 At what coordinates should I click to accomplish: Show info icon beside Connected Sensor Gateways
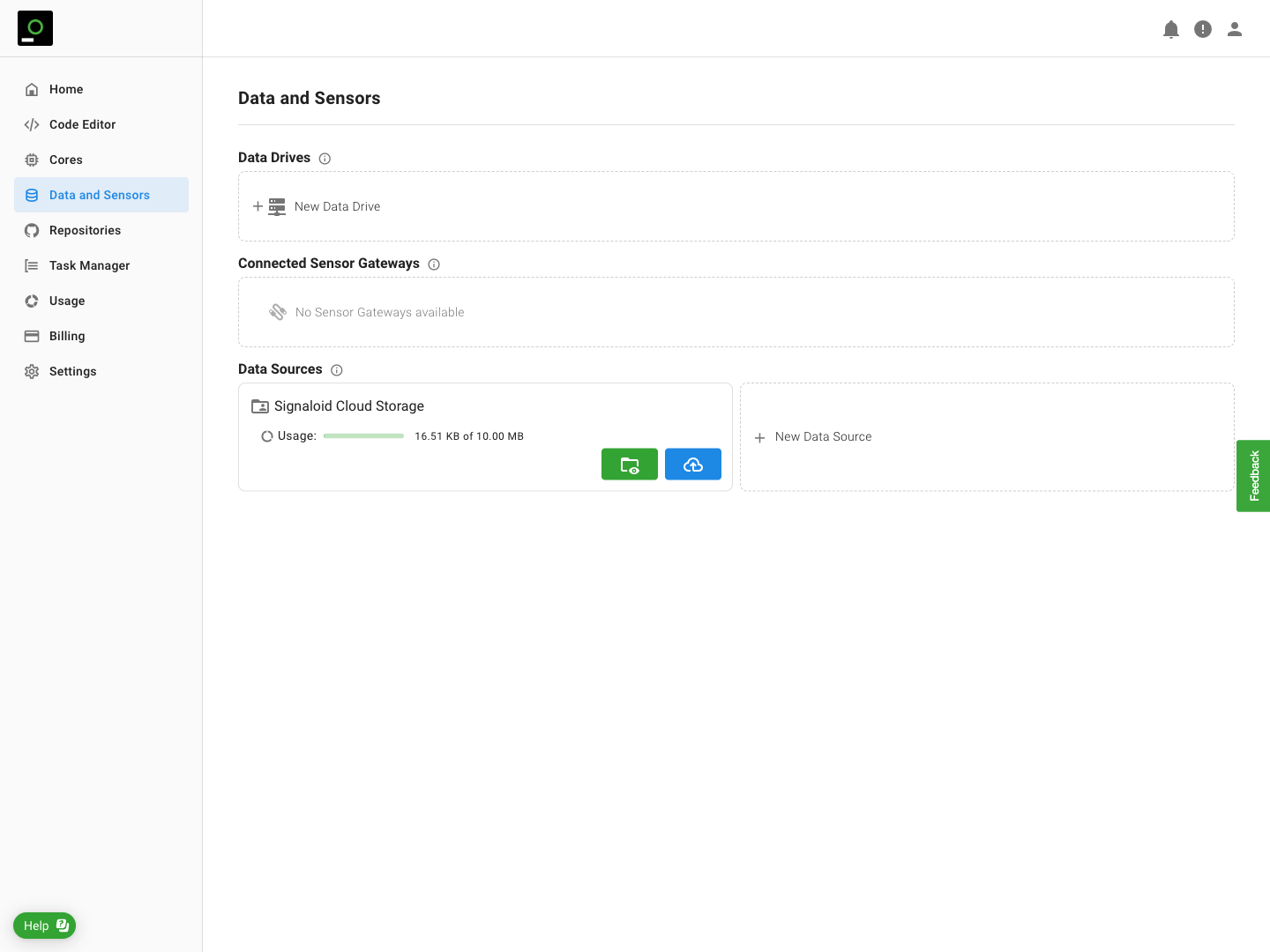tap(434, 264)
